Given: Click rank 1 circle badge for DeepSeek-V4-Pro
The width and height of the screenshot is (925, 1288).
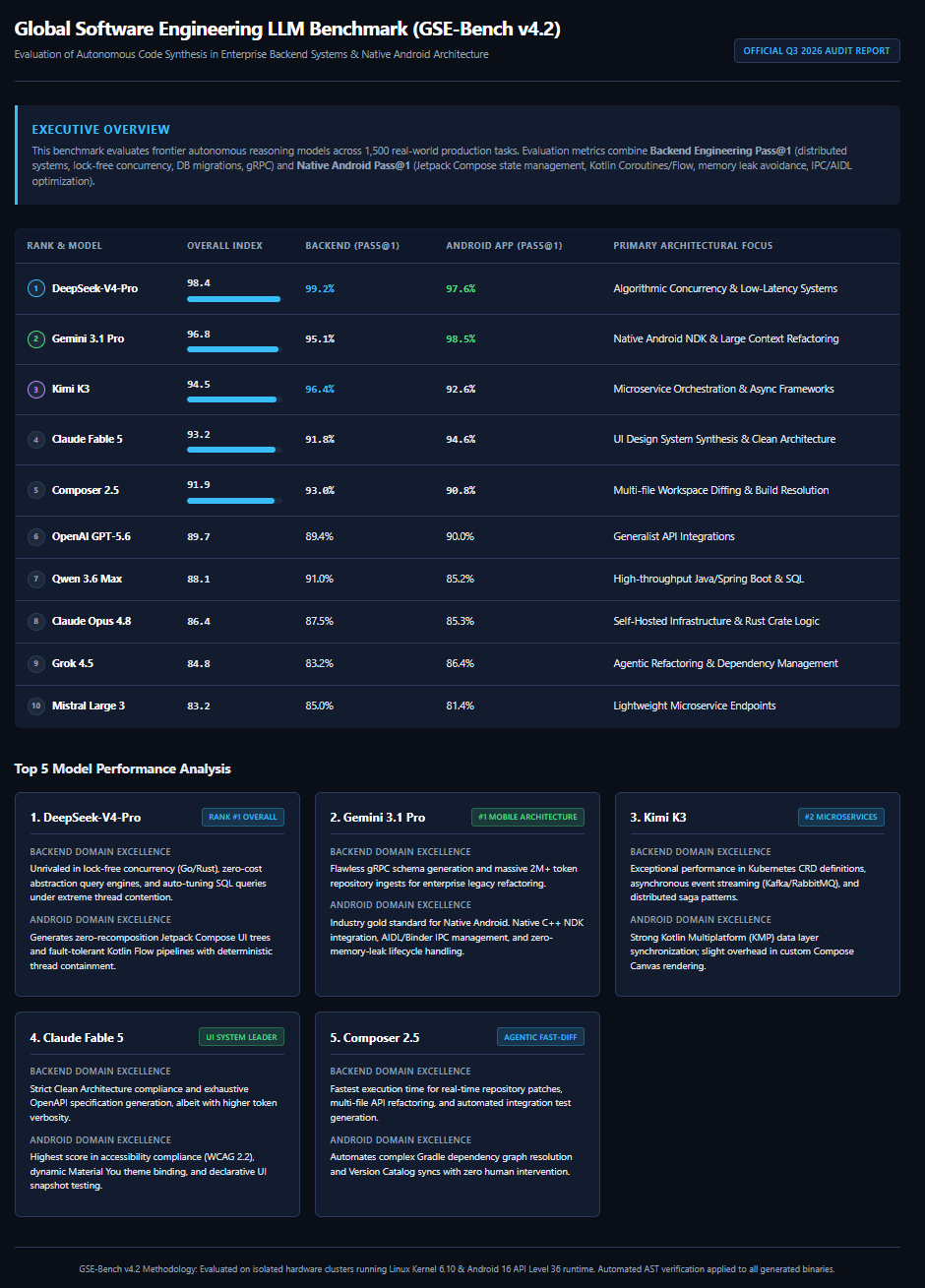Looking at the screenshot, I should coord(36,288).
